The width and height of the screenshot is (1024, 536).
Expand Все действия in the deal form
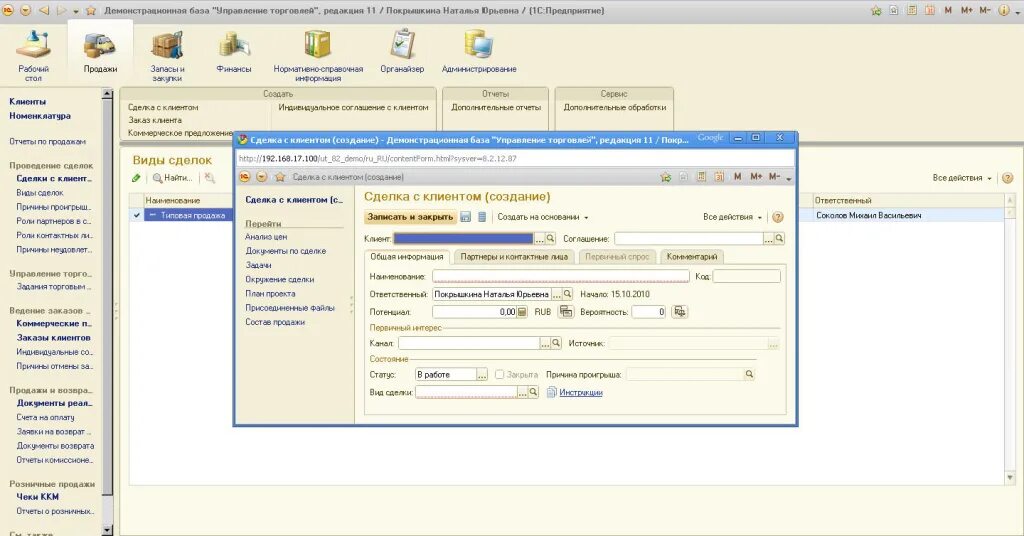(x=732, y=217)
